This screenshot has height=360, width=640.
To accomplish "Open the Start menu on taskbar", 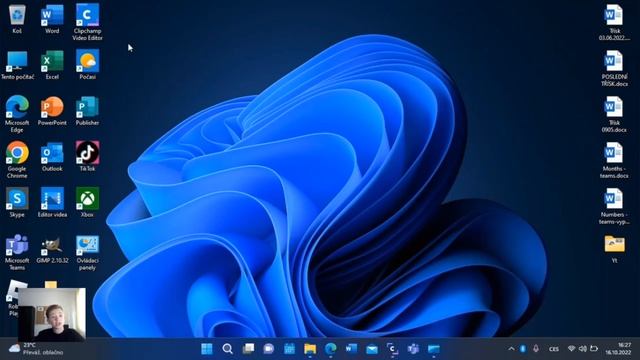I will coord(207,349).
